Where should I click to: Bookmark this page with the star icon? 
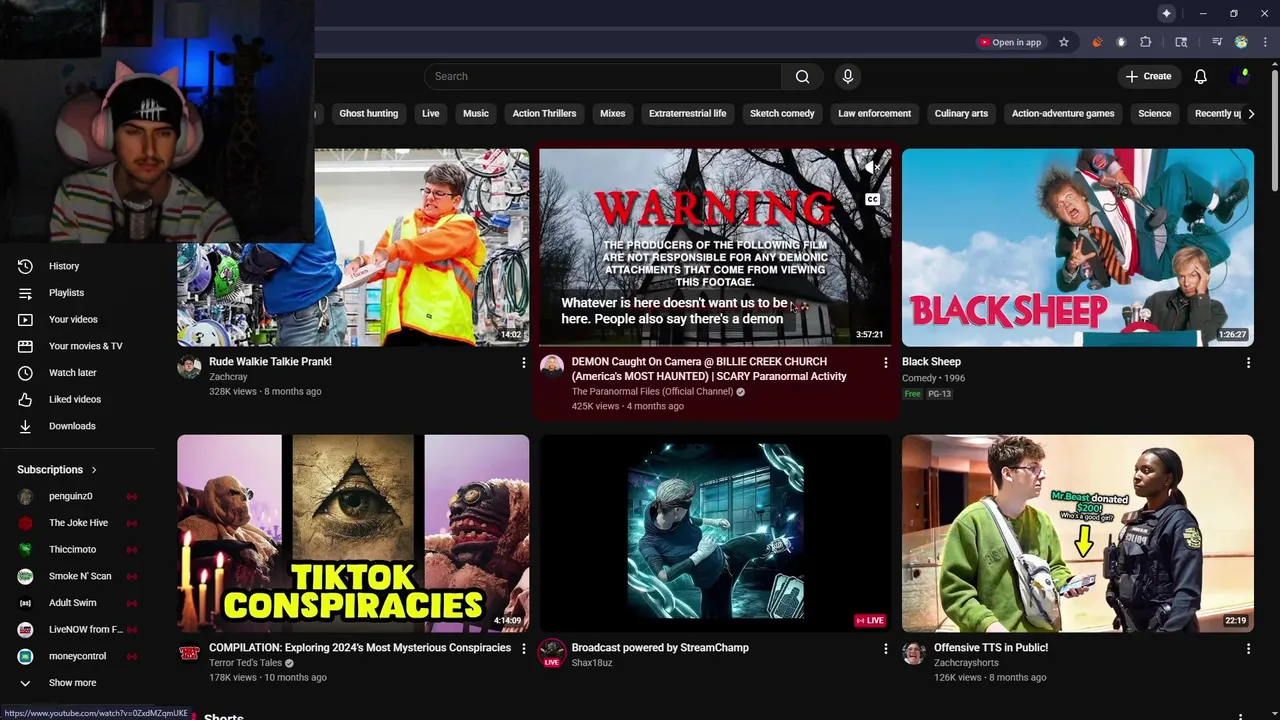1064,42
